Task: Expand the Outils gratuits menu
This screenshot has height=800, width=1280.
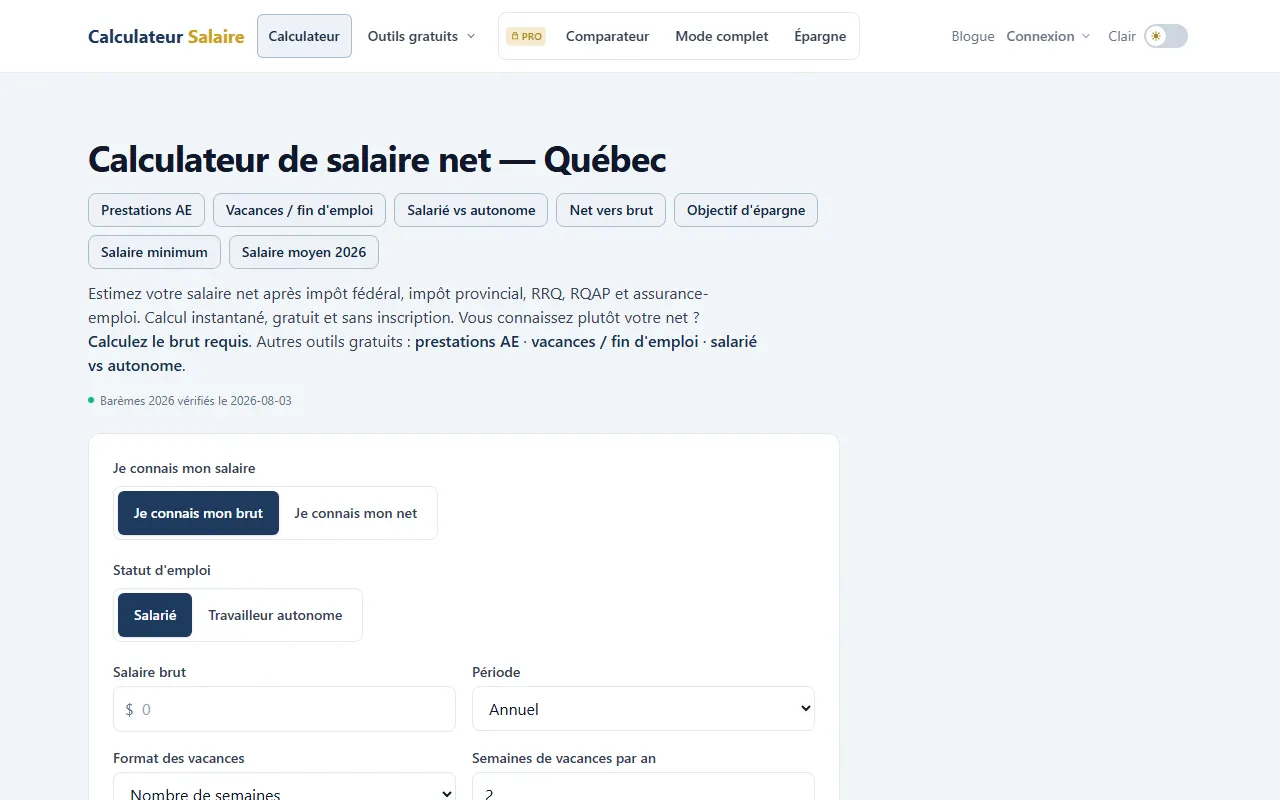Action: (421, 36)
